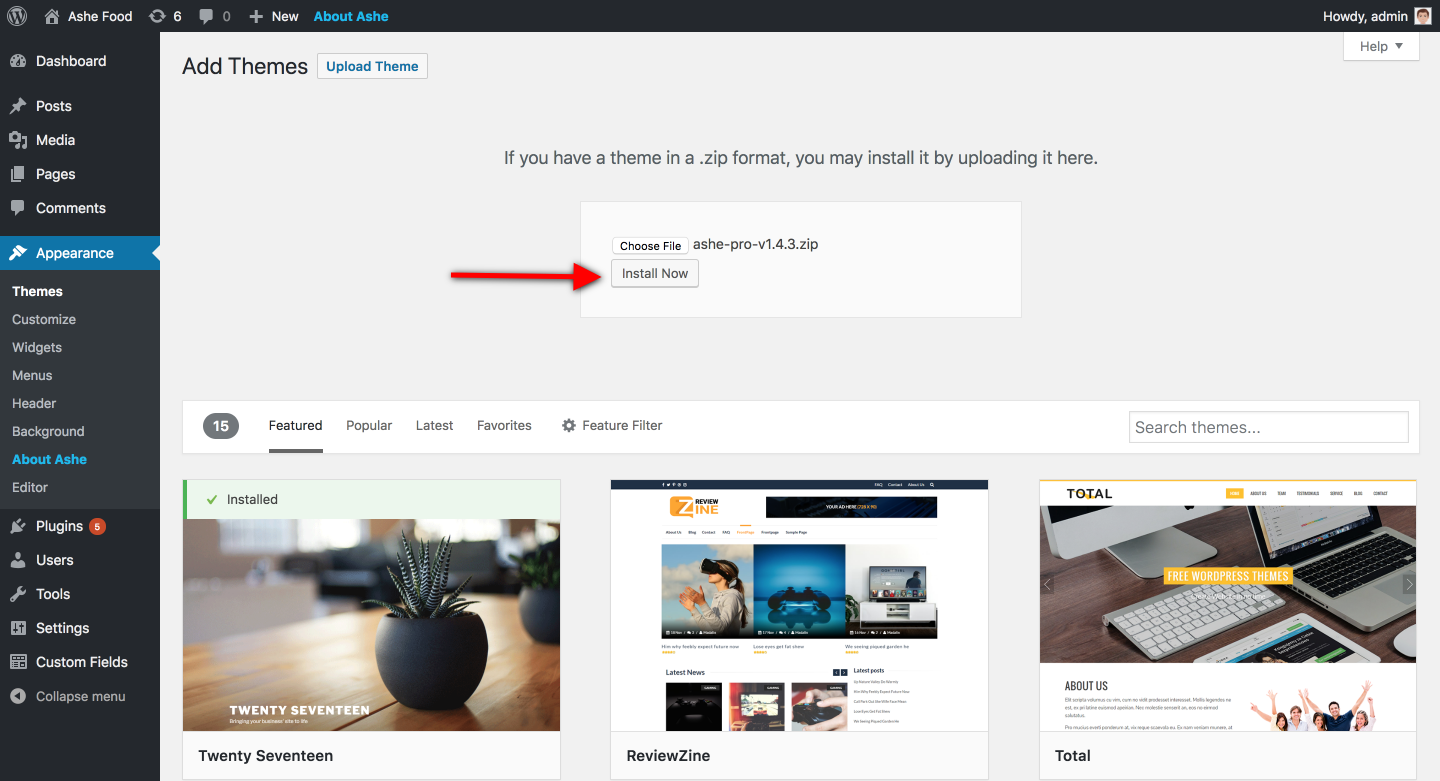Switch to the Favorites themes tab

pyautogui.click(x=504, y=426)
